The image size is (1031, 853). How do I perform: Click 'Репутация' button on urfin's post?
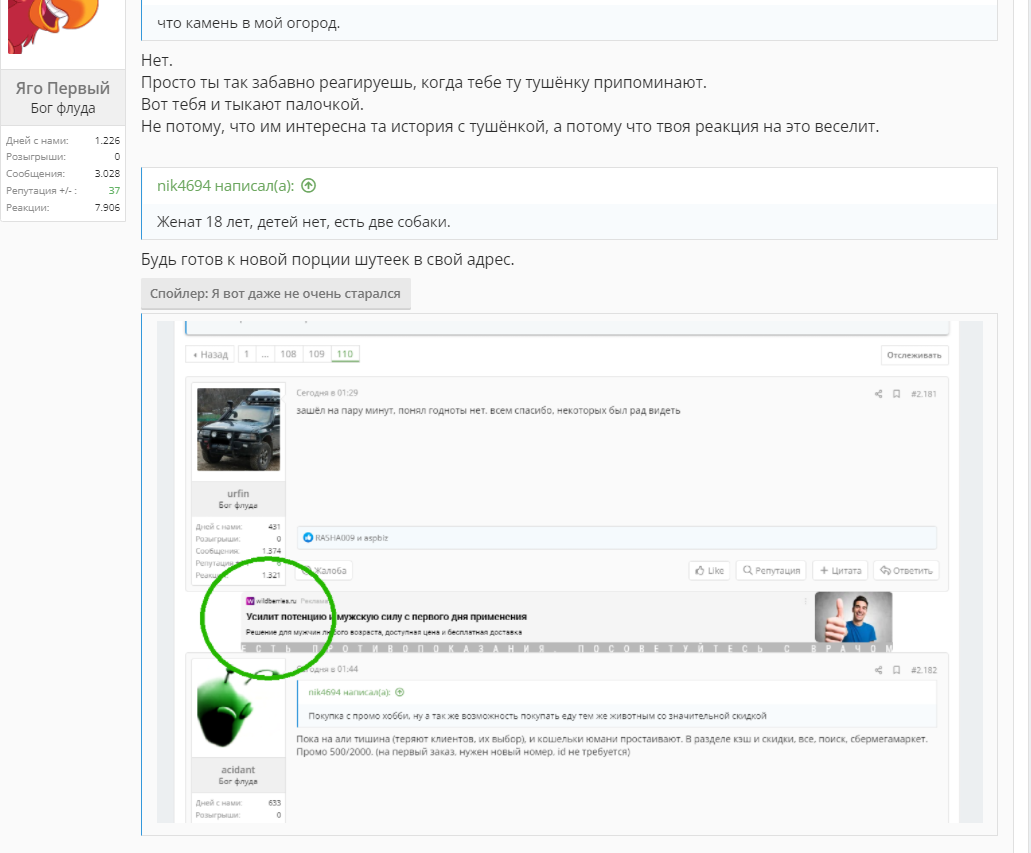click(x=771, y=570)
